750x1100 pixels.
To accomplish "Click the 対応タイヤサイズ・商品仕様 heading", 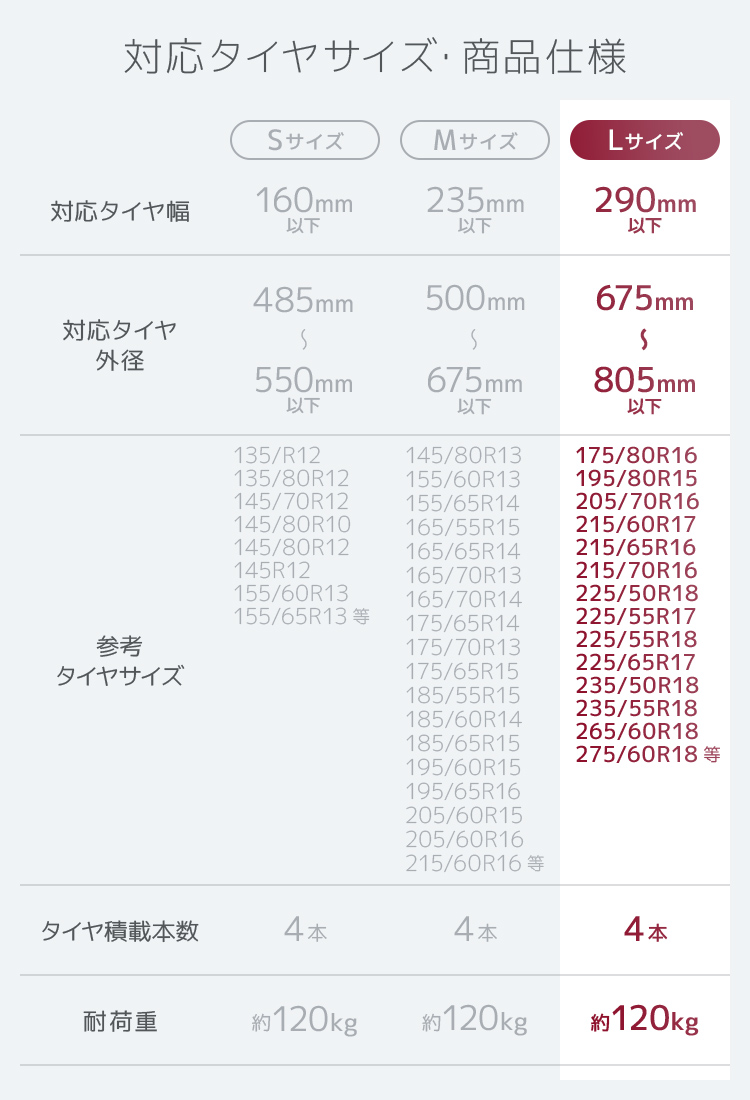I will click(375, 57).
